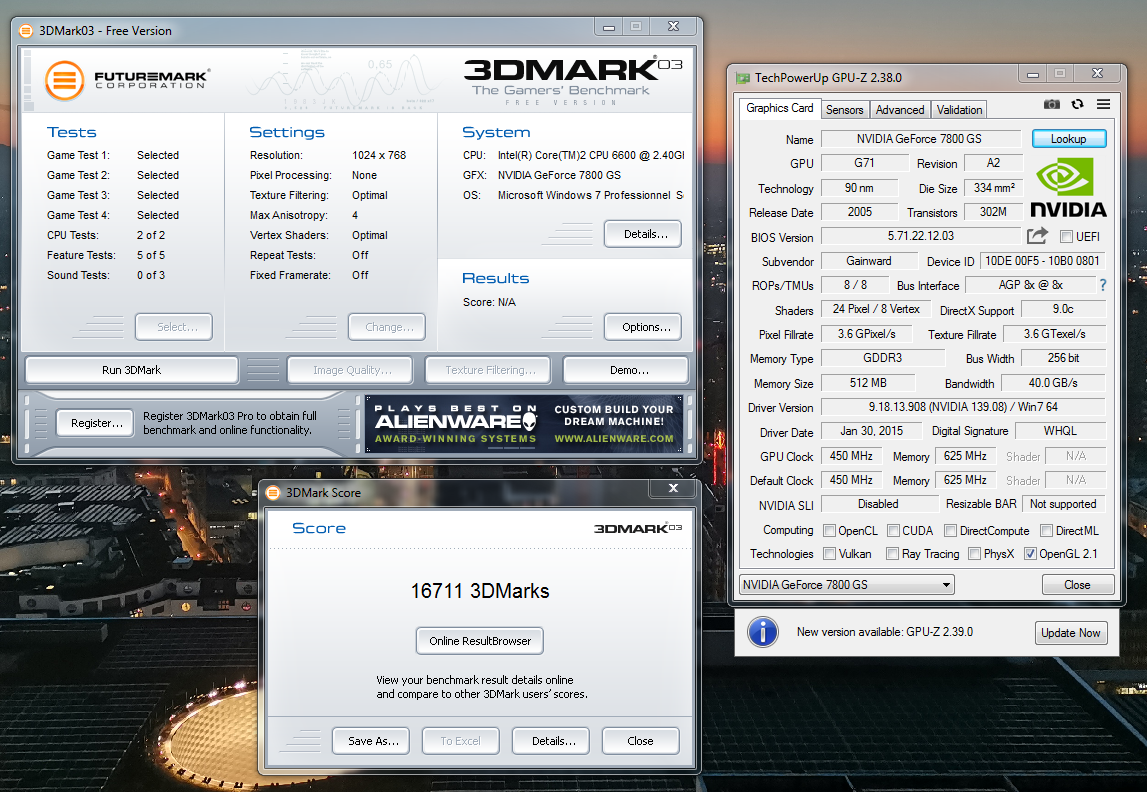Viewport: 1147px width, 792px height.
Task: Click the Close button in GPU-Z
Action: click(x=1078, y=584)
